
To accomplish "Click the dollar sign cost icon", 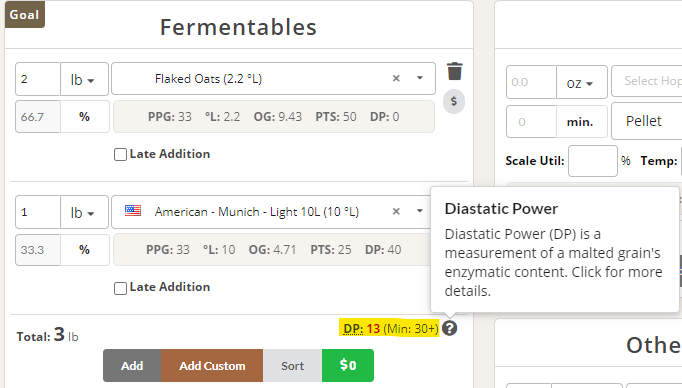I will click(454, 101).
